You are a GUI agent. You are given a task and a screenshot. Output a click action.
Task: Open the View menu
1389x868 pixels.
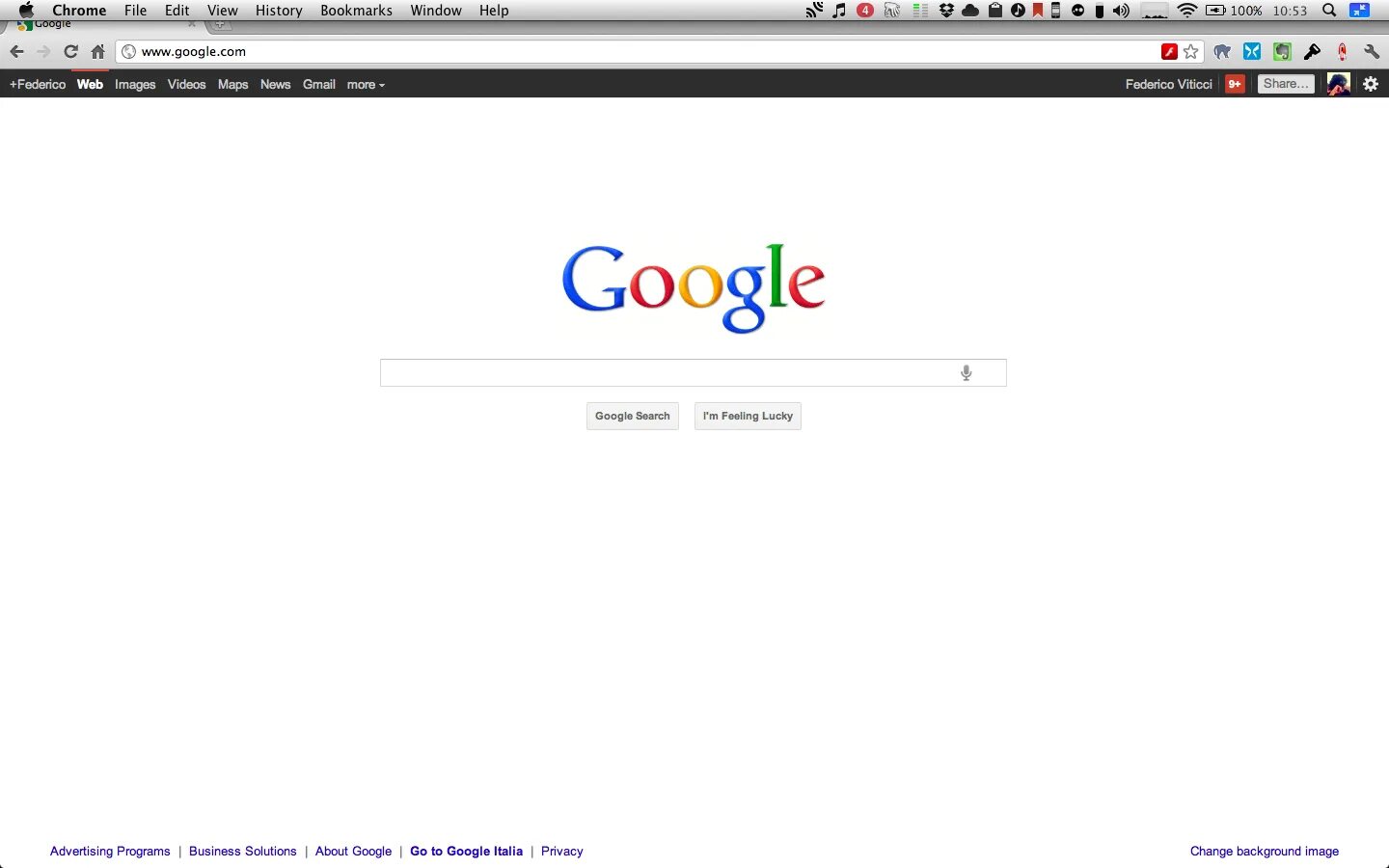[223, 11]
